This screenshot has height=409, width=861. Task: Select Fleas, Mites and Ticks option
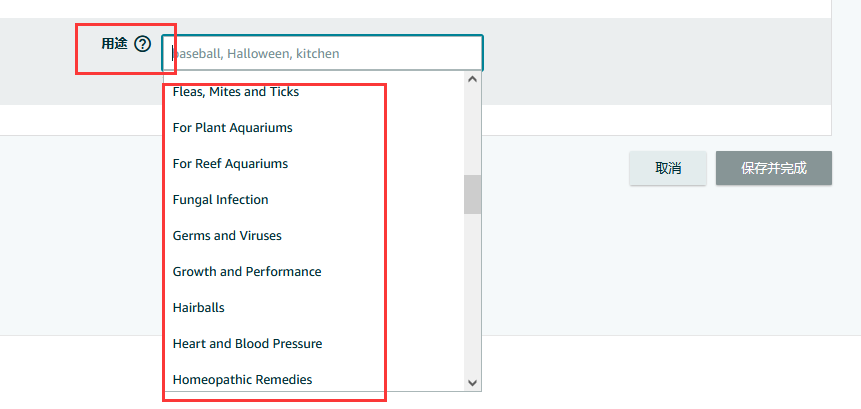(236, 92)
